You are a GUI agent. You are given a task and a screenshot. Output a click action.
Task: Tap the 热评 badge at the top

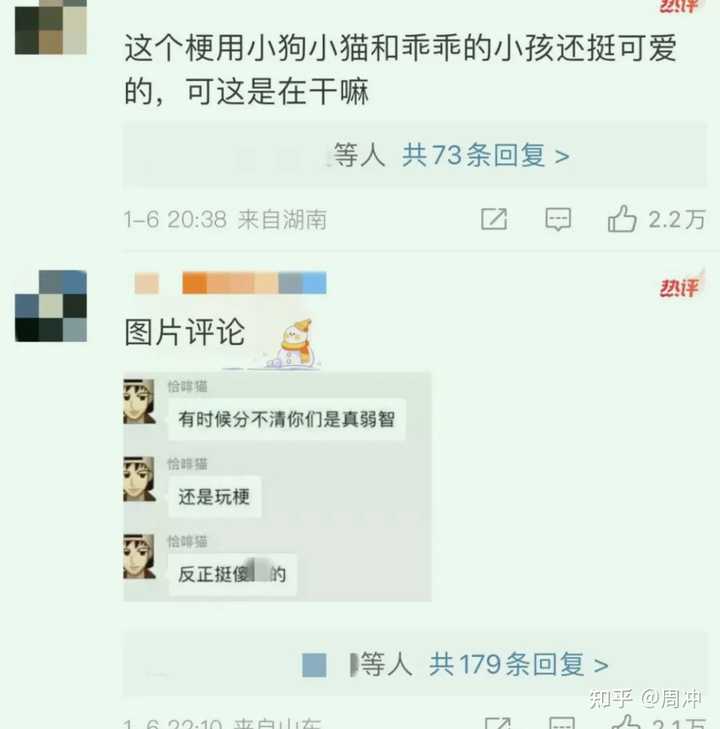(680, 6)
